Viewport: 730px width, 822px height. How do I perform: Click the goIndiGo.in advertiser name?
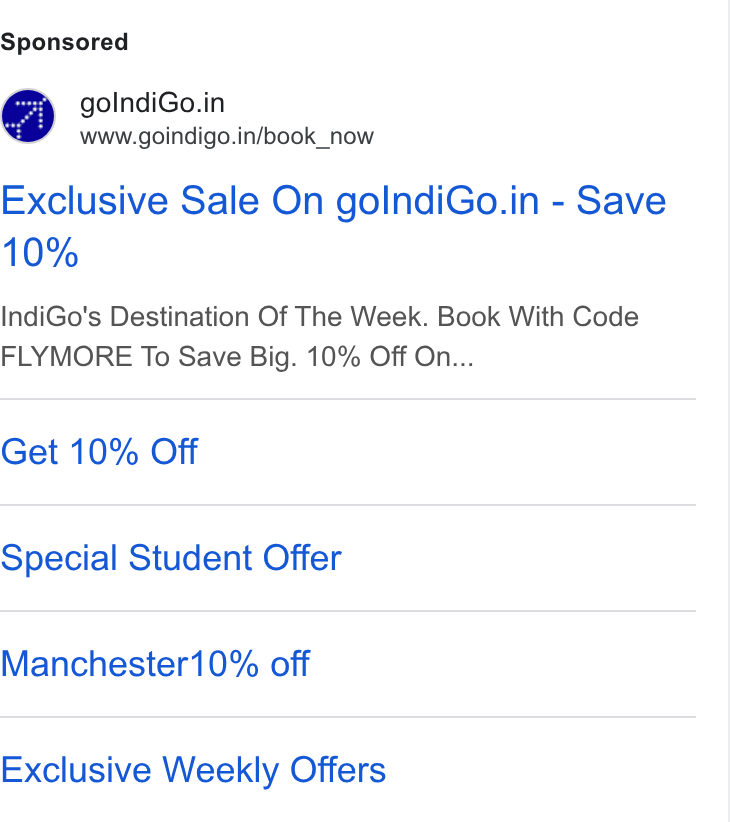pyautogui.click(x=152, y=103)
